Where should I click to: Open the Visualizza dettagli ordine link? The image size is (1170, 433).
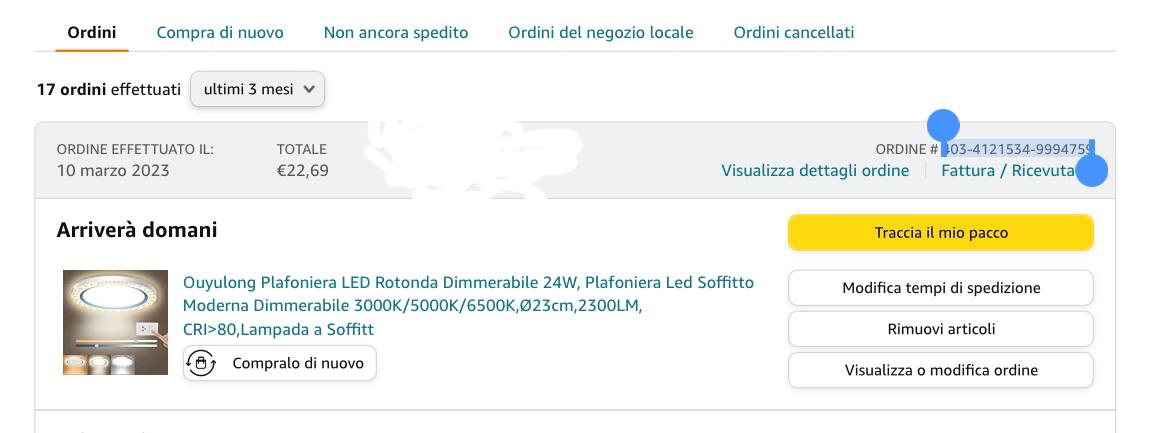click(x=815, y=170)
